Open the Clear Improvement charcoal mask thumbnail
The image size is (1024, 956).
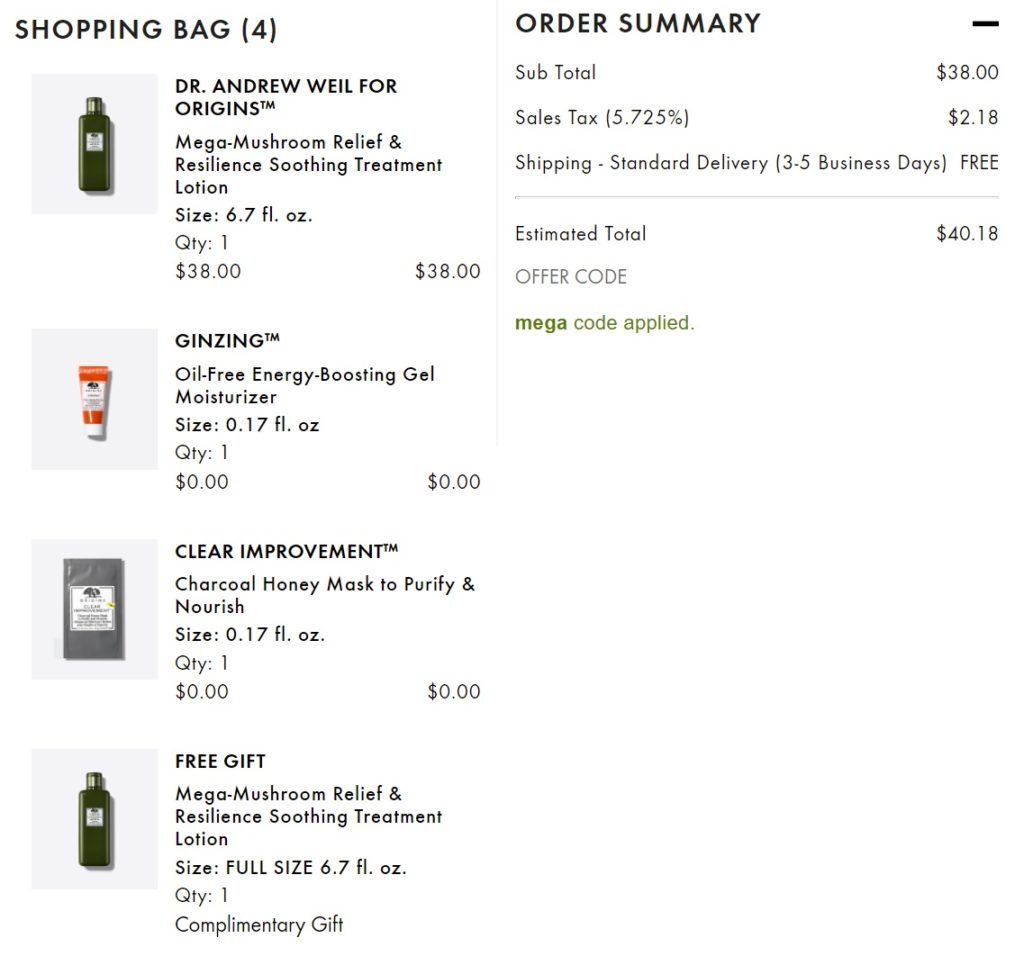click(95, 609)
